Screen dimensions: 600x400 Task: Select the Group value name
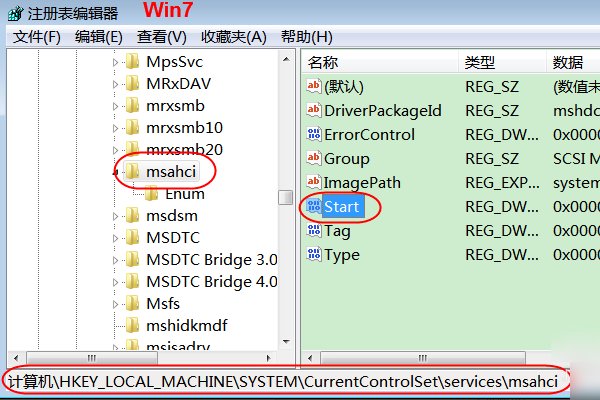[347, 158]
